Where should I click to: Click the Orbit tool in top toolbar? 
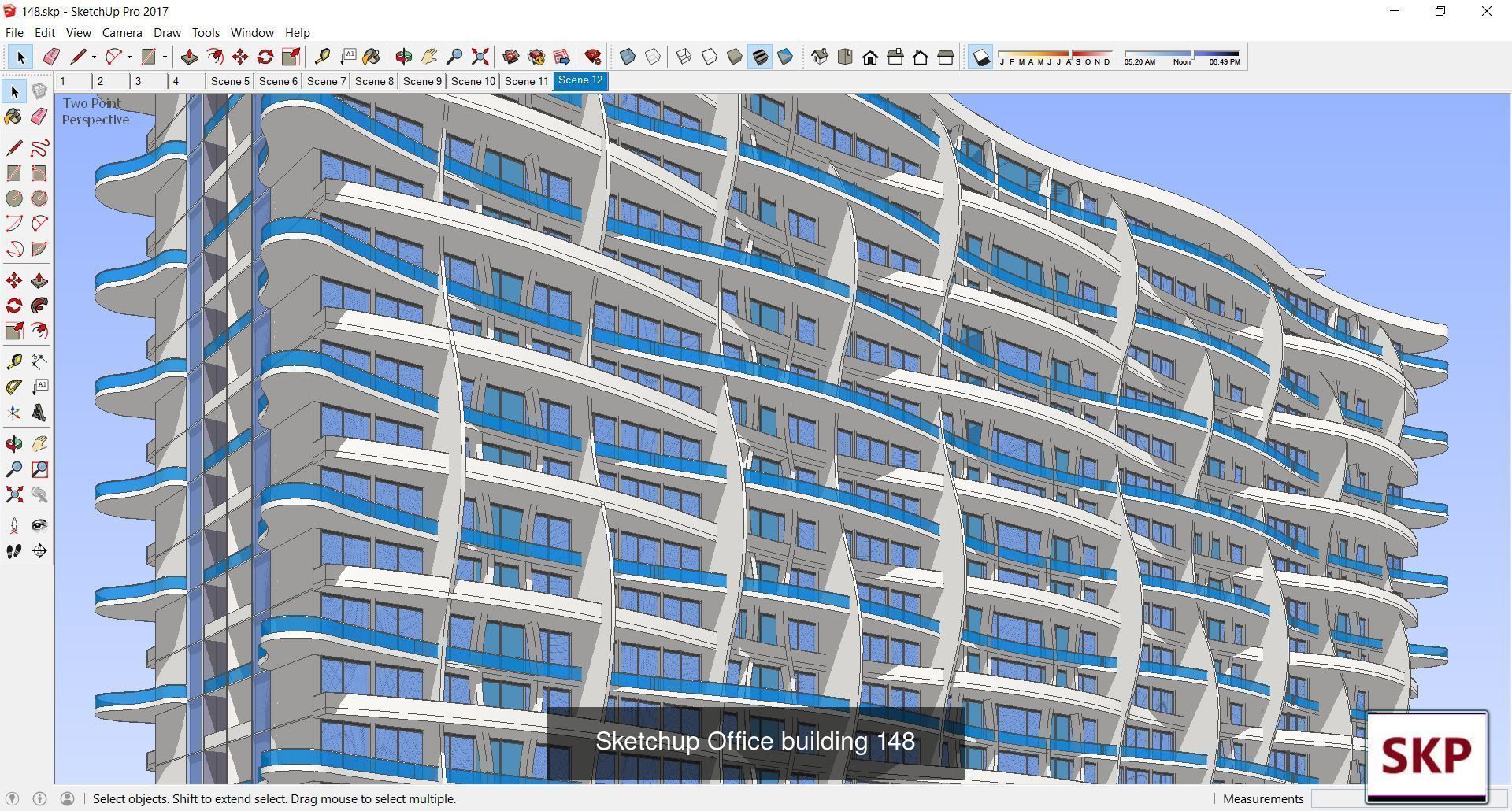coord(404,57)
